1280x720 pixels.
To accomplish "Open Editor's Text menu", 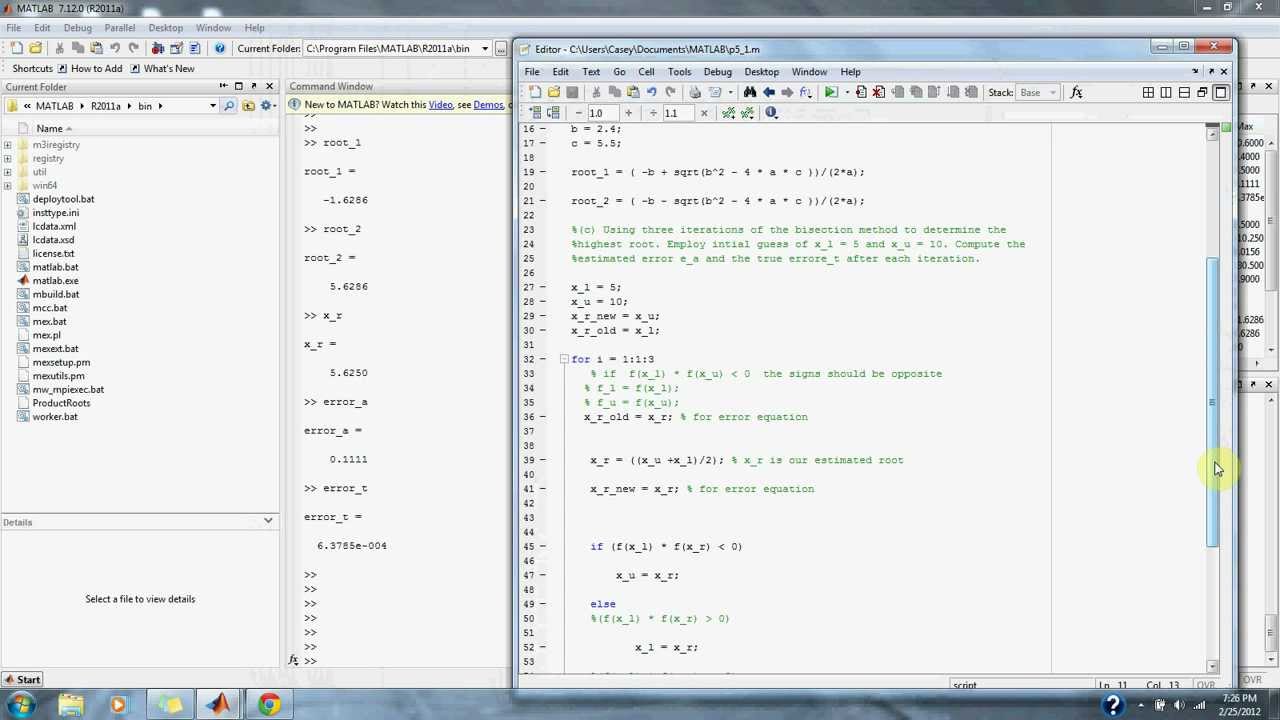I will [x=591, y=72].
